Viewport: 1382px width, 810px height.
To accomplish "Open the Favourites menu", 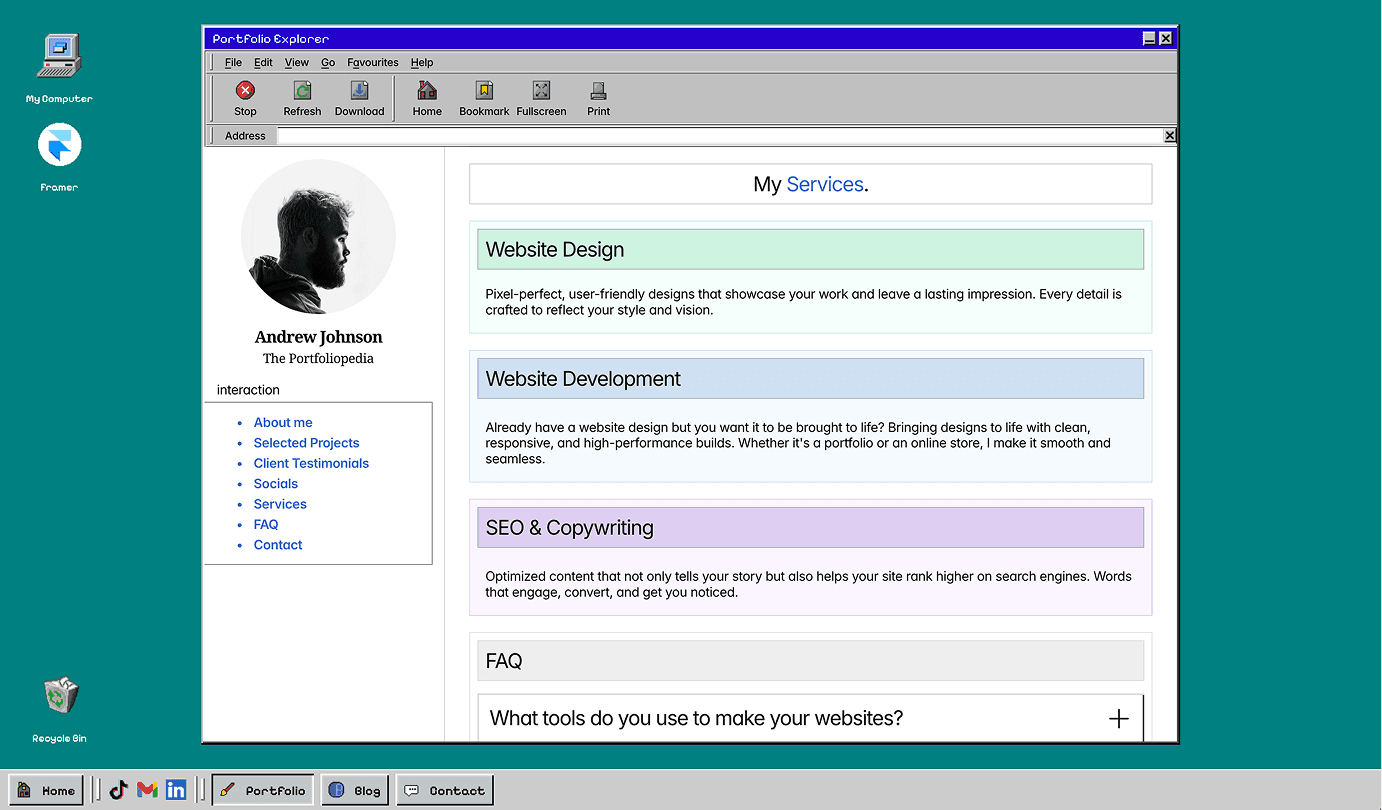I will pos(373,62).
